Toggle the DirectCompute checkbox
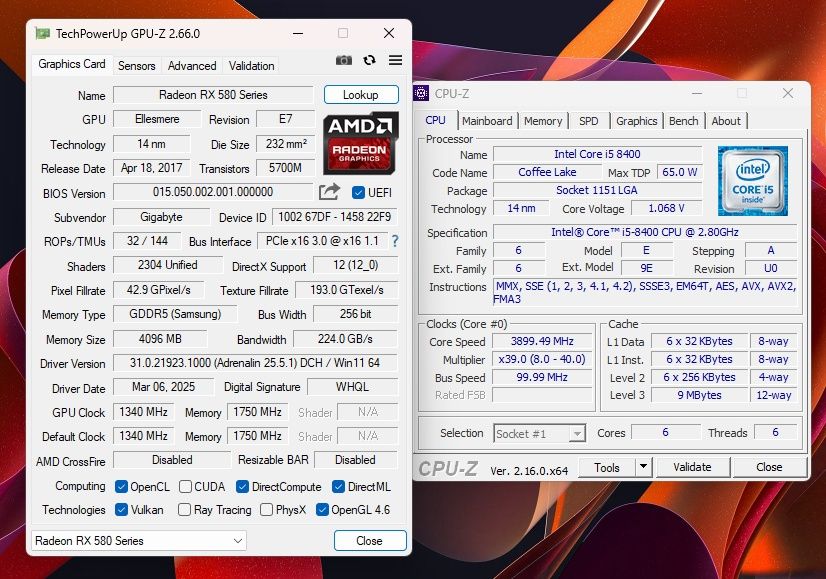 pyautogui.click(x=242, y=487)
